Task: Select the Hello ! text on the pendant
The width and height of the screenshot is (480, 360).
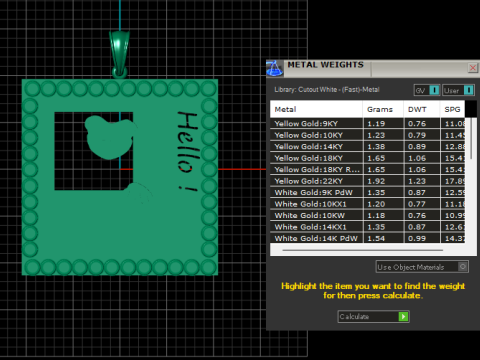Action: (188, 151)
